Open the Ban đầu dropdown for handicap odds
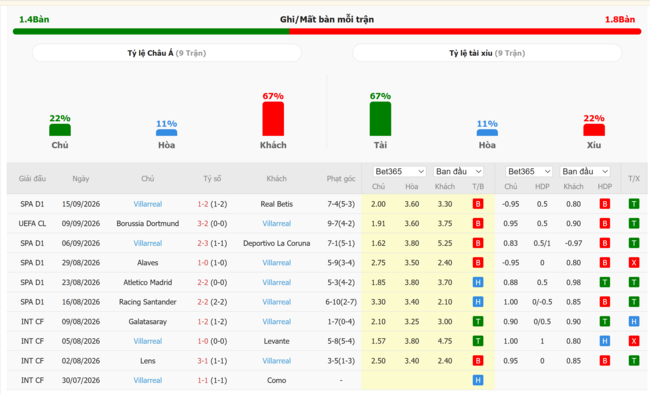Viewport: 650px width, 395px height. [x=585, y=171]
